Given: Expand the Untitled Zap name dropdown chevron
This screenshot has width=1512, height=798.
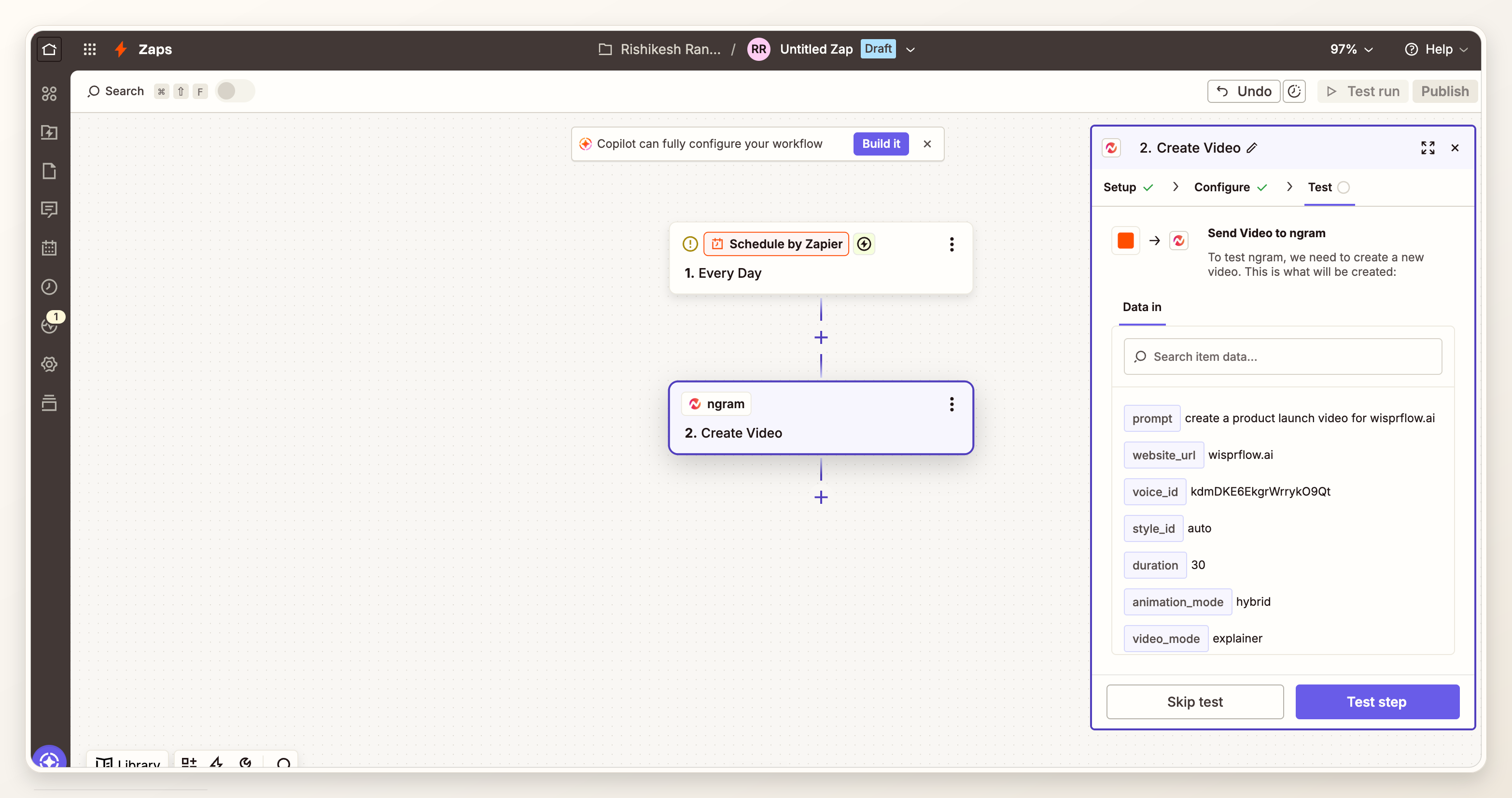Looking at the screenshot, I should coord(910,50).
